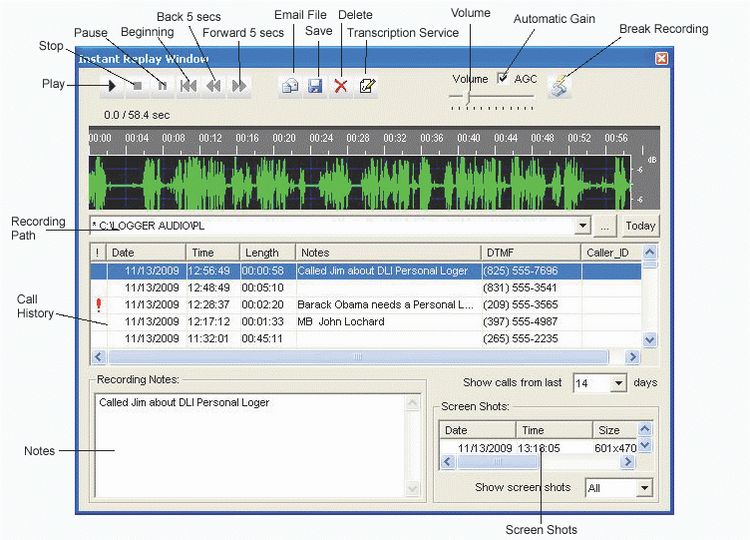Skip forward 5 seconds
Screen dimensions: 750x540
tap(238, 86)
